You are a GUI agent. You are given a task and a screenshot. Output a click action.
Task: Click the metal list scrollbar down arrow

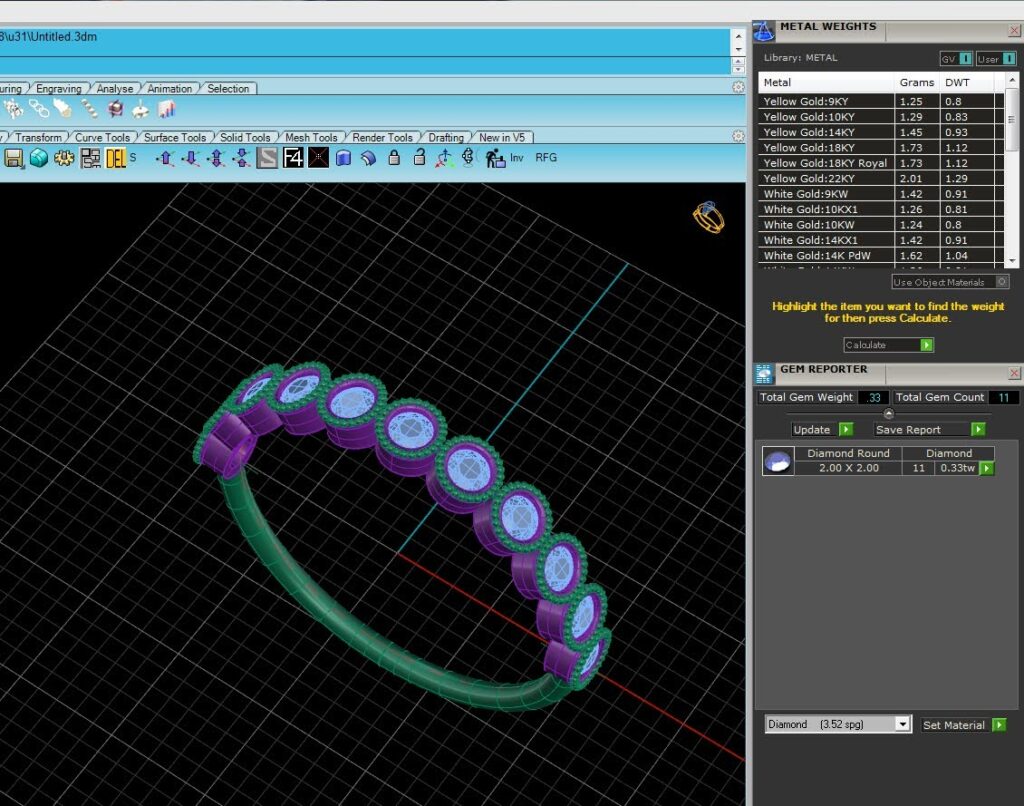click(x=1012, y=261)
